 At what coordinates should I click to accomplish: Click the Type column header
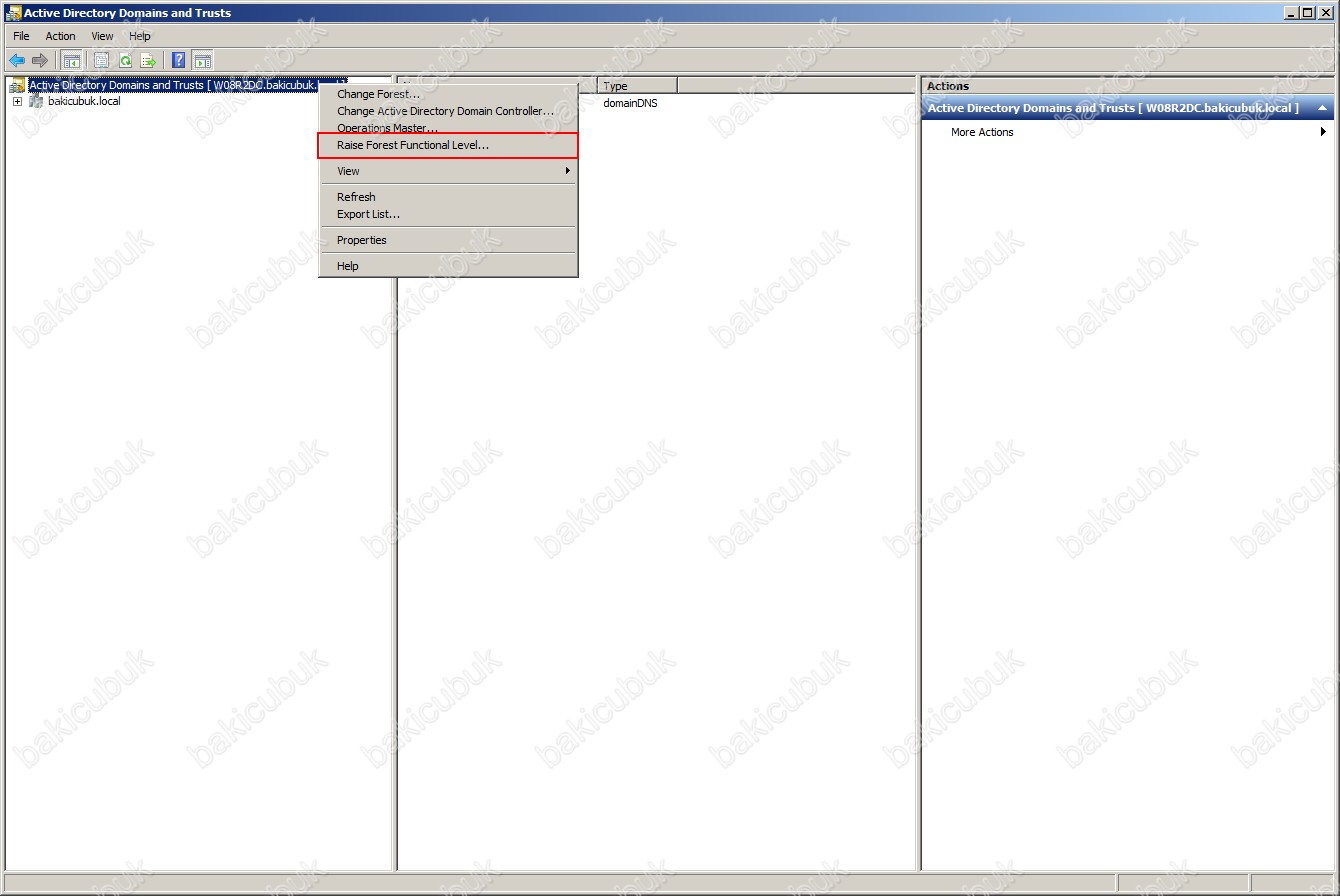click(x=638, y=86)
